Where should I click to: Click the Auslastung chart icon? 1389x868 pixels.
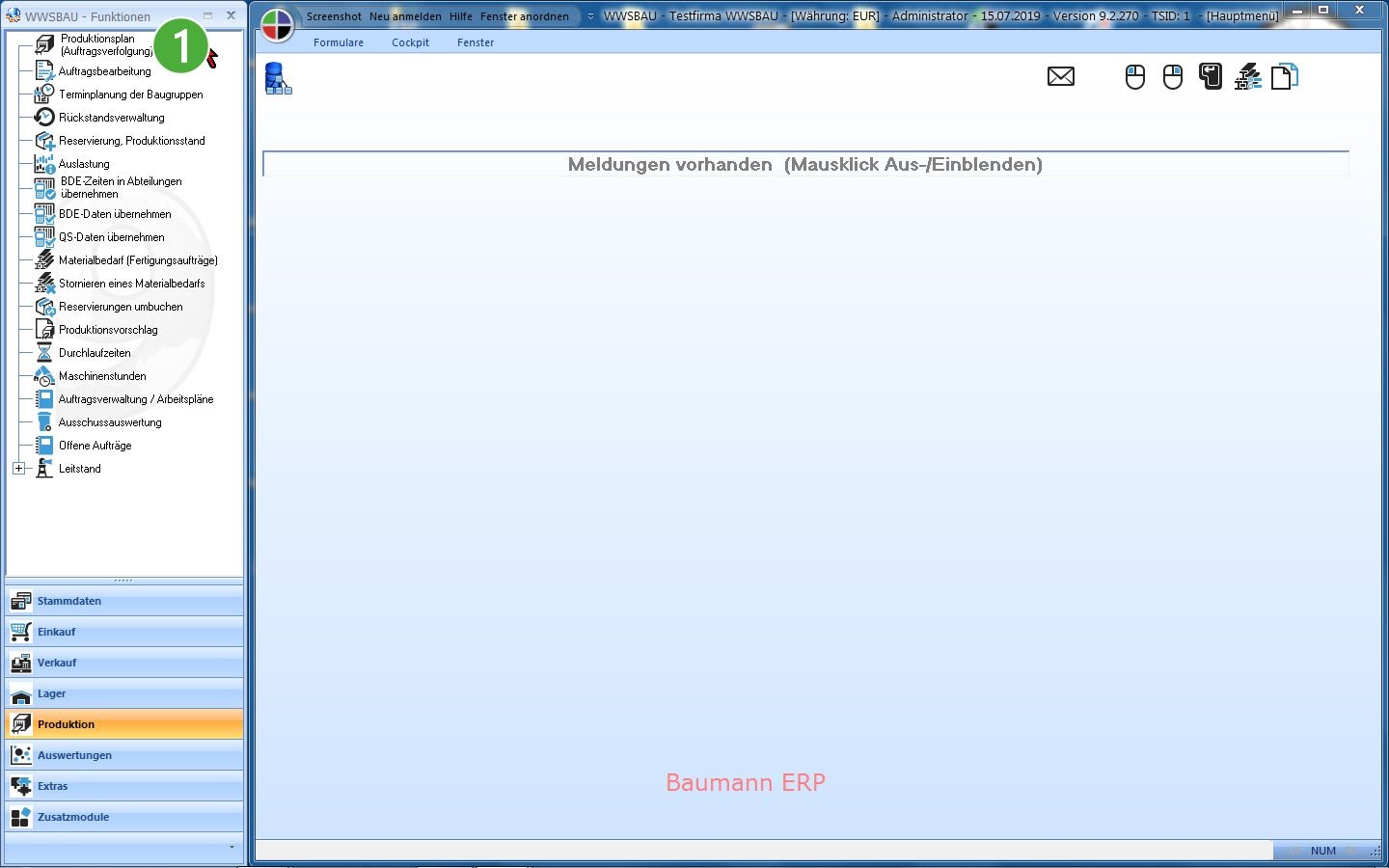pos(44,163)
